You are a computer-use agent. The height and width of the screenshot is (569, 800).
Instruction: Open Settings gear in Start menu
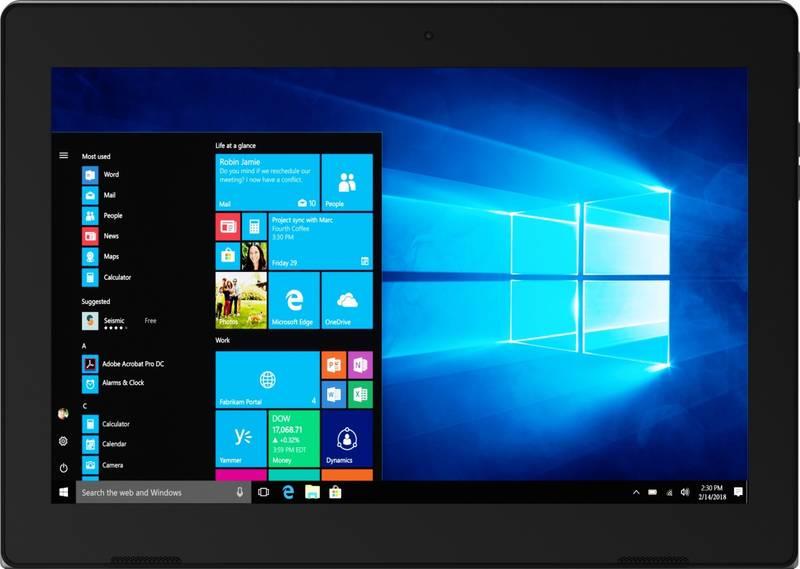coord(63,441)
